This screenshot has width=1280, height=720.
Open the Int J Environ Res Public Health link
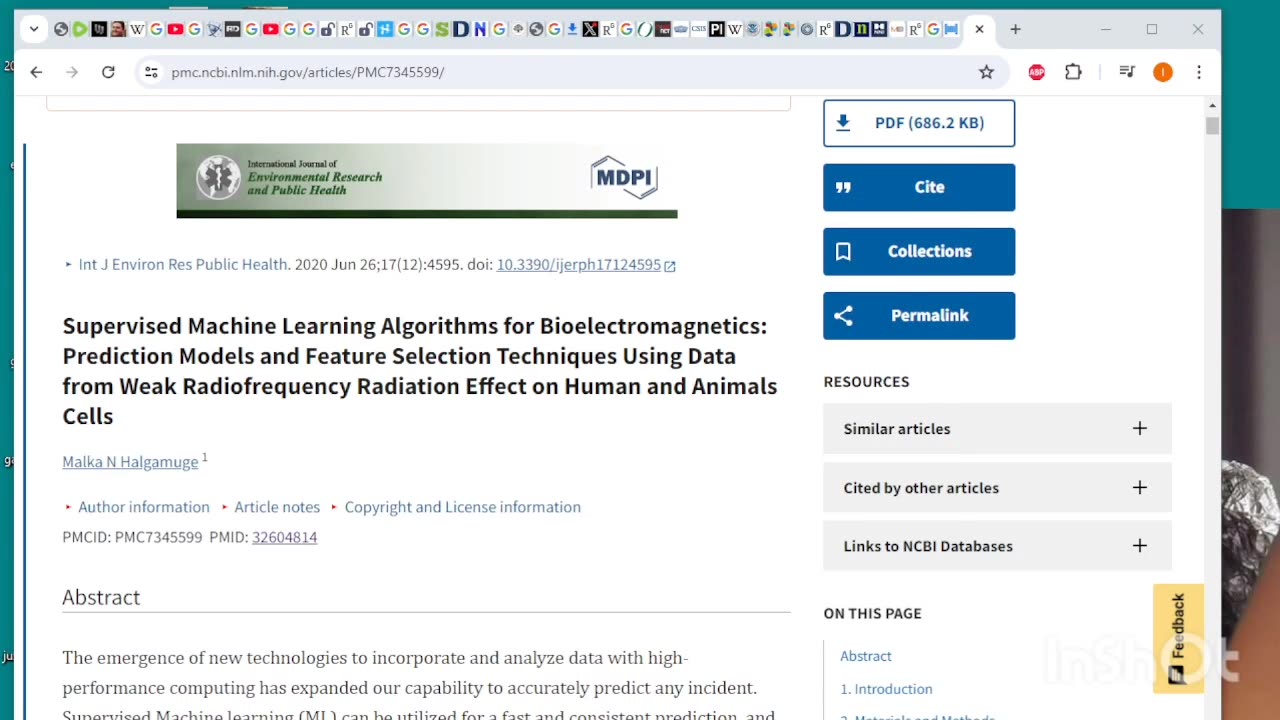pos(183,265)
